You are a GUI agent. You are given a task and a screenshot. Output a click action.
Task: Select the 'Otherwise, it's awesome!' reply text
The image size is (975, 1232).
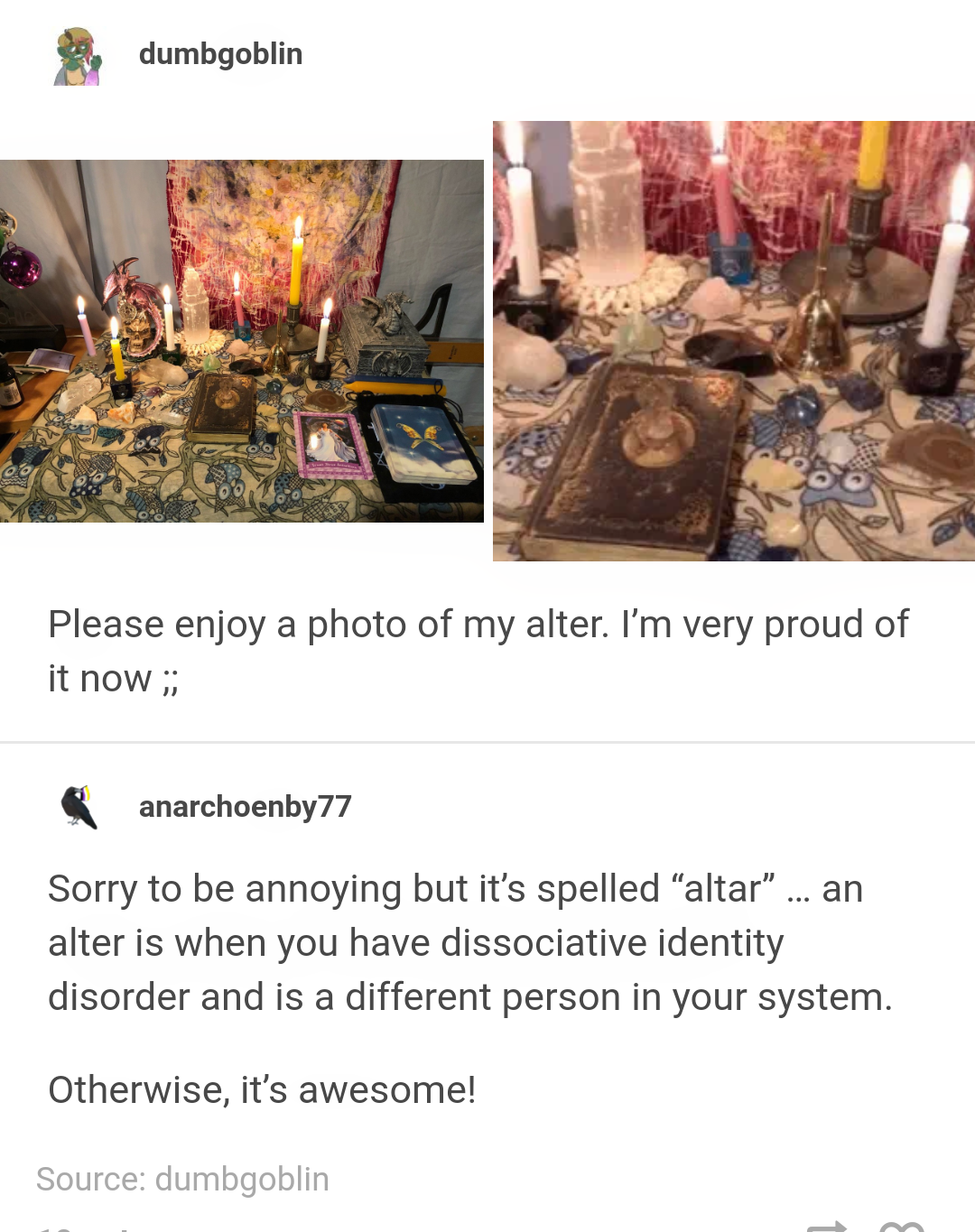tap(262, 1089)
